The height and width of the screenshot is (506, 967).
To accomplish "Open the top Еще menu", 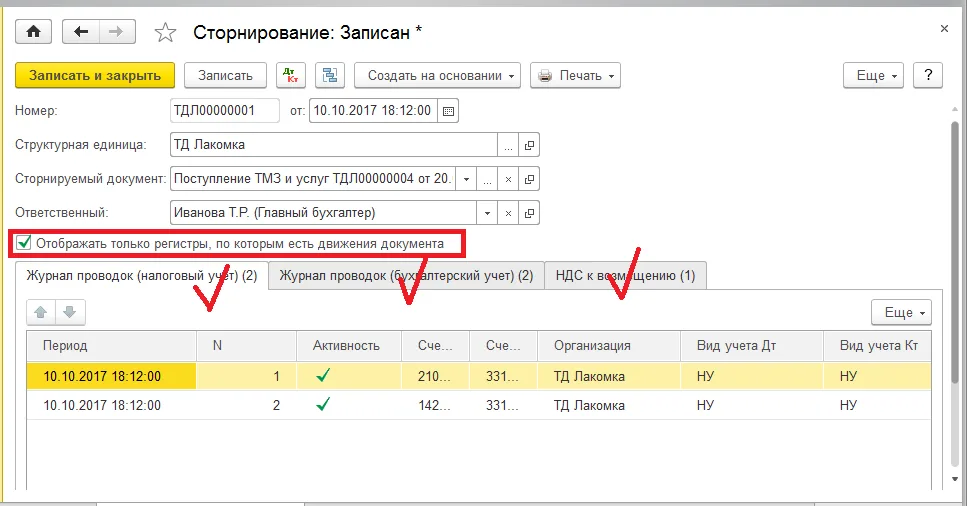I will tap(874, 75).
